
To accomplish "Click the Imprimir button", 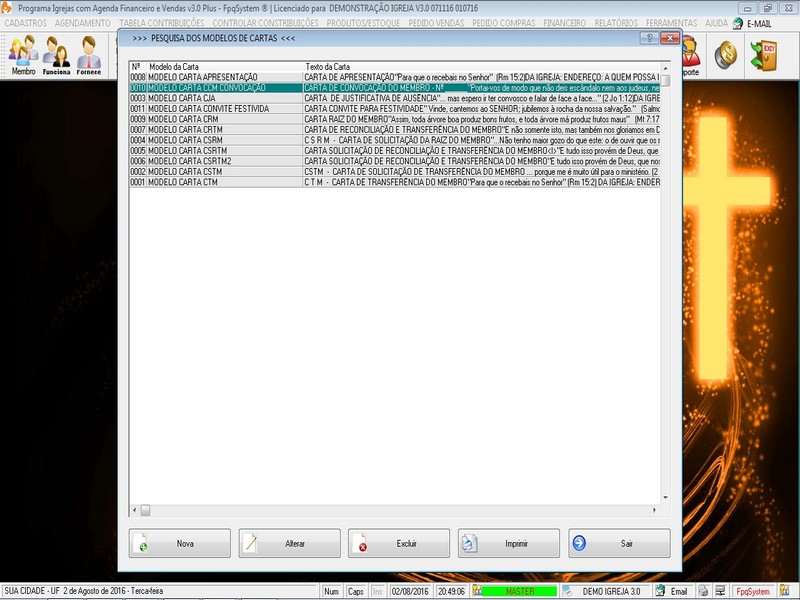I will click(x=509, y=543).
